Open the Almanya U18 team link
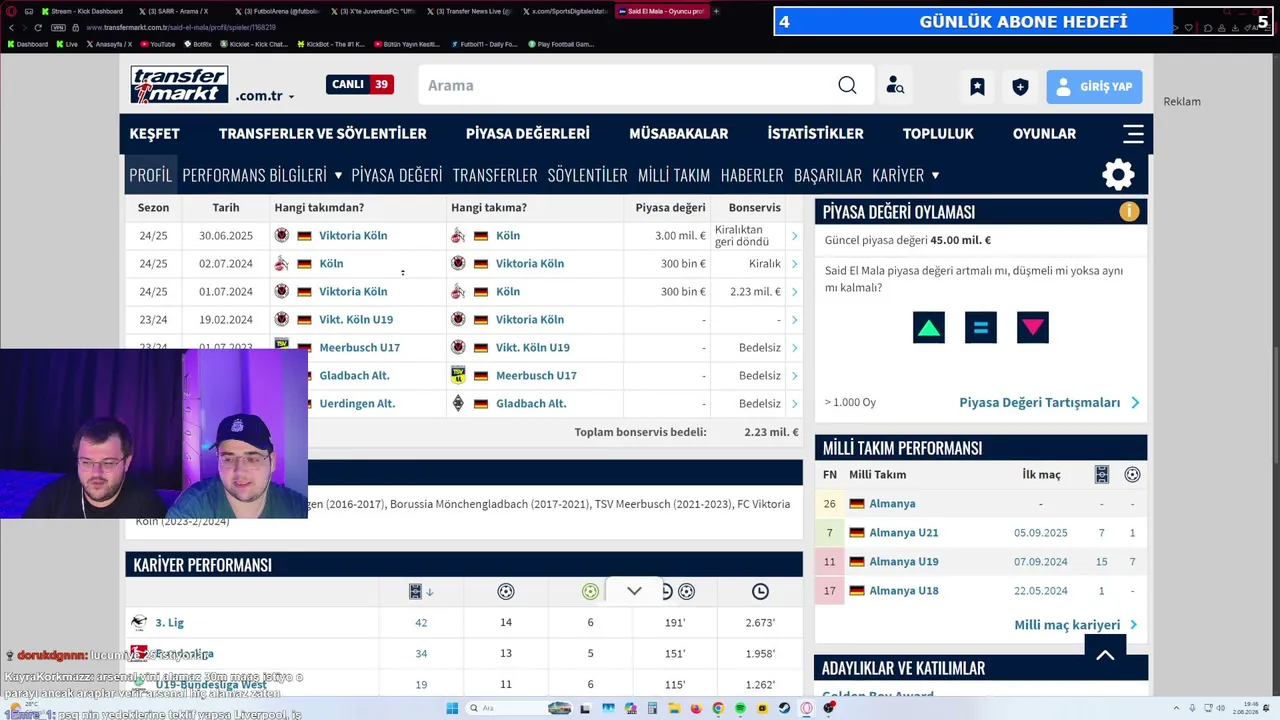Image resolution: width=1280 pixels, height=720 pixels. [x=904, y=591]
